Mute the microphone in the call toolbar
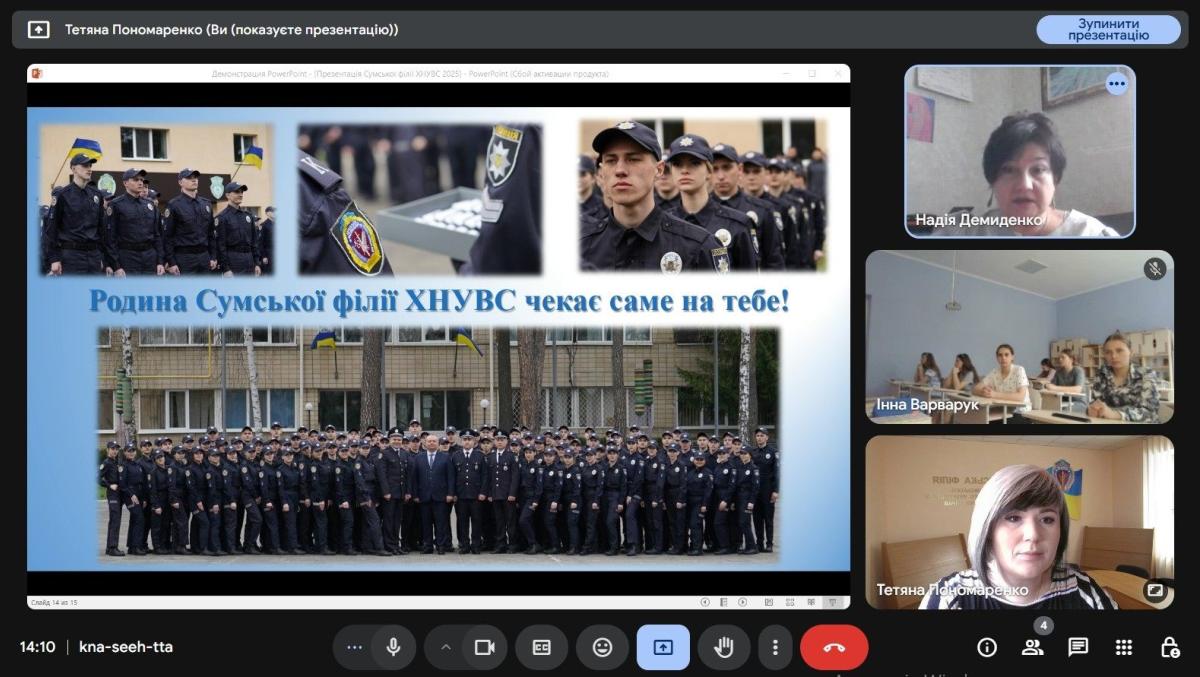The image size is (1200, 677). pyautogui.click(x=394, y=647)
